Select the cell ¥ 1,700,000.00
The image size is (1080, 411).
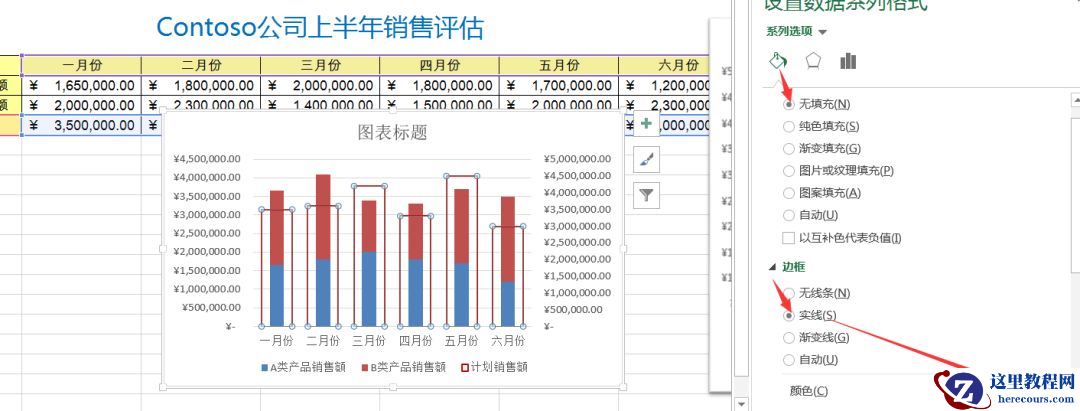pyautogui.click(x=559, y=85)
